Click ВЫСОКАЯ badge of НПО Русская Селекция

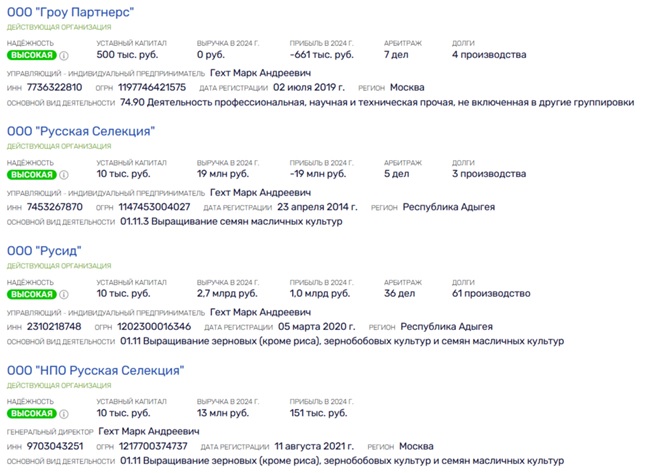pos(32,413)
